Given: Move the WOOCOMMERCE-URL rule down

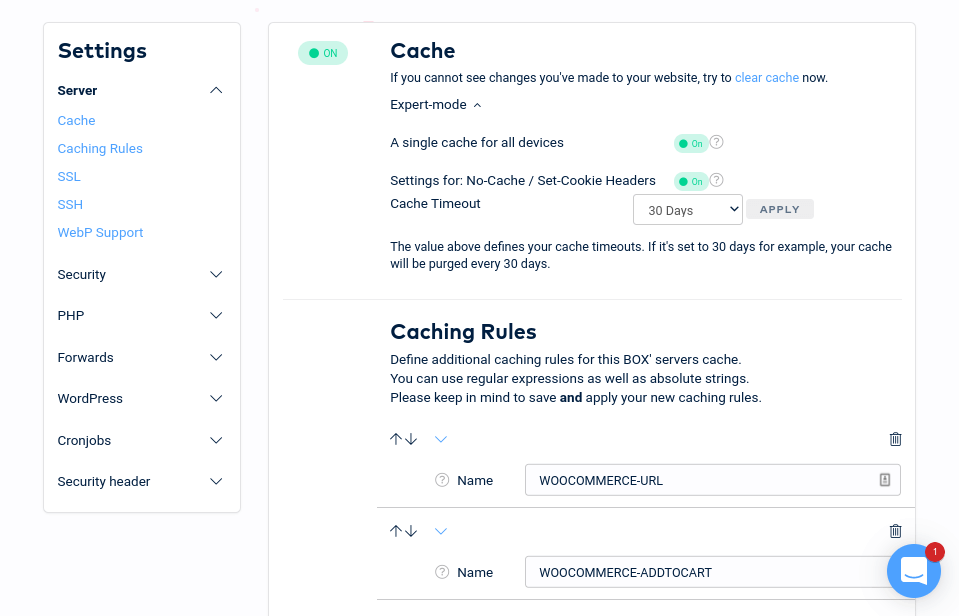Looking at the screenshot, I should coord(412,439).
